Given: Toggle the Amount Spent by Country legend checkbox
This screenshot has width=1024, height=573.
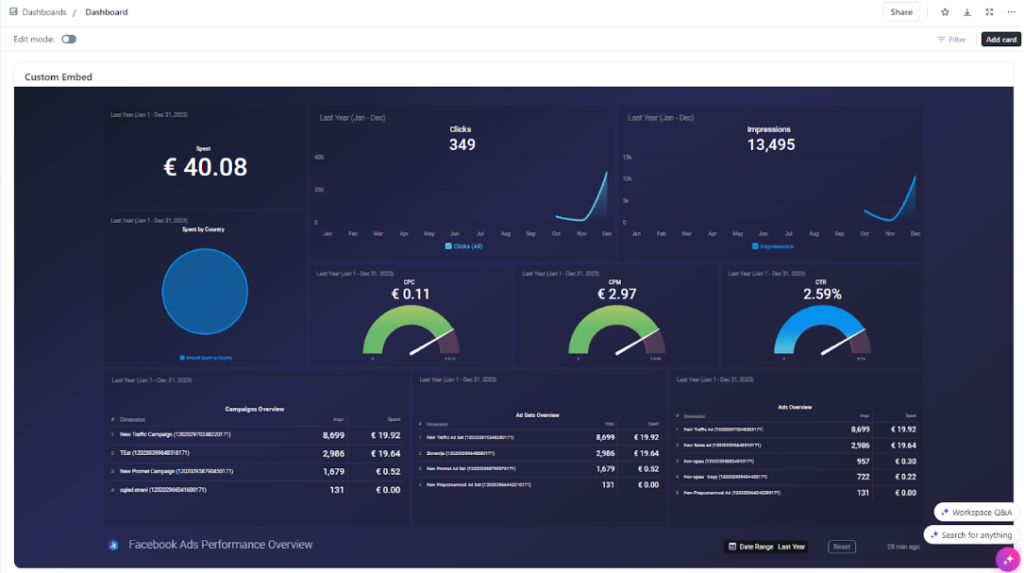Looking at the screenshot, I should pos(182,358).
